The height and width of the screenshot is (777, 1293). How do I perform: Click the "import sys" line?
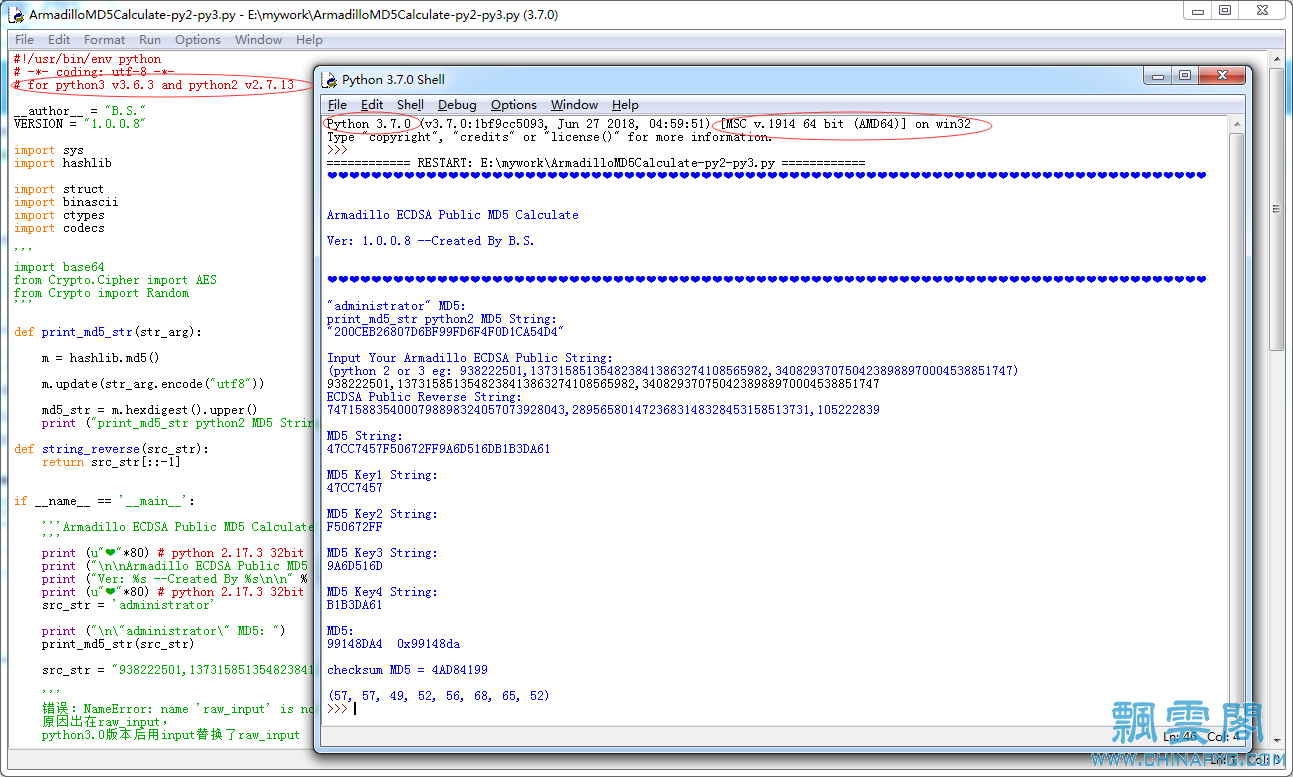48,150
